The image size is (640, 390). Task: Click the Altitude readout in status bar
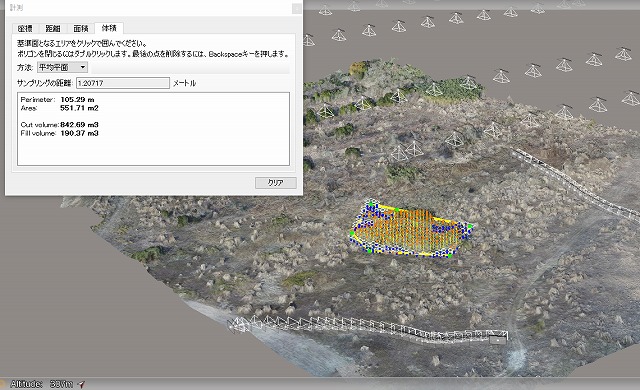[41, 384]
